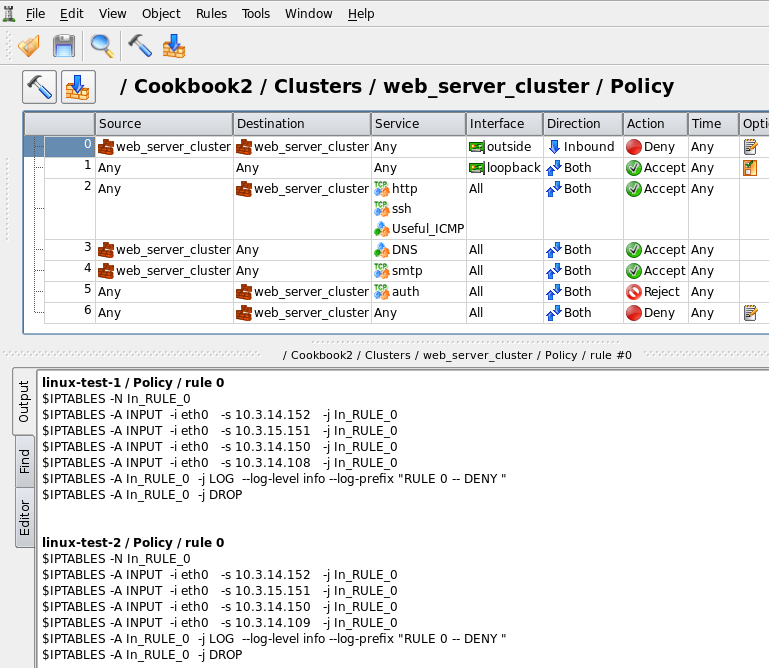Click the Accept action text in rule 2
The height and width of the screenshot is (668, 769).
[665, 189]
